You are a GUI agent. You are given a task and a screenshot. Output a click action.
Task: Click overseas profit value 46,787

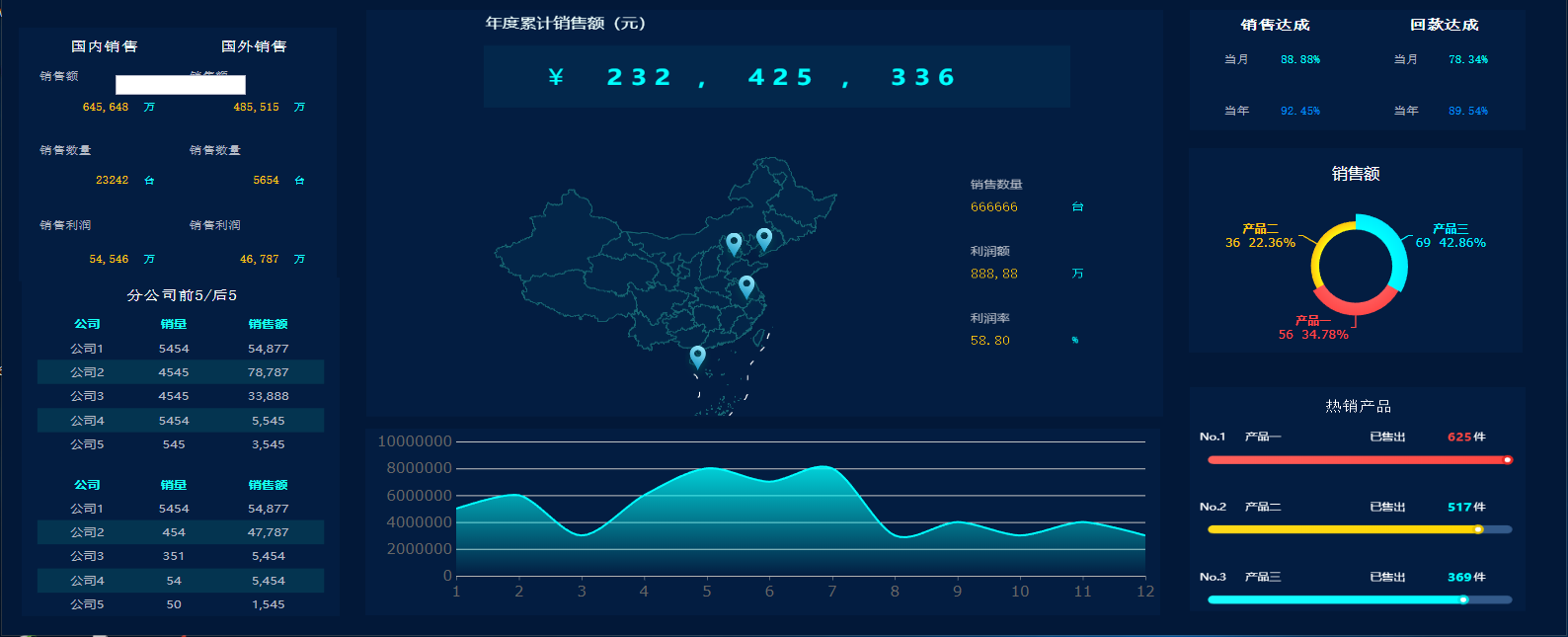click(260, 259)
